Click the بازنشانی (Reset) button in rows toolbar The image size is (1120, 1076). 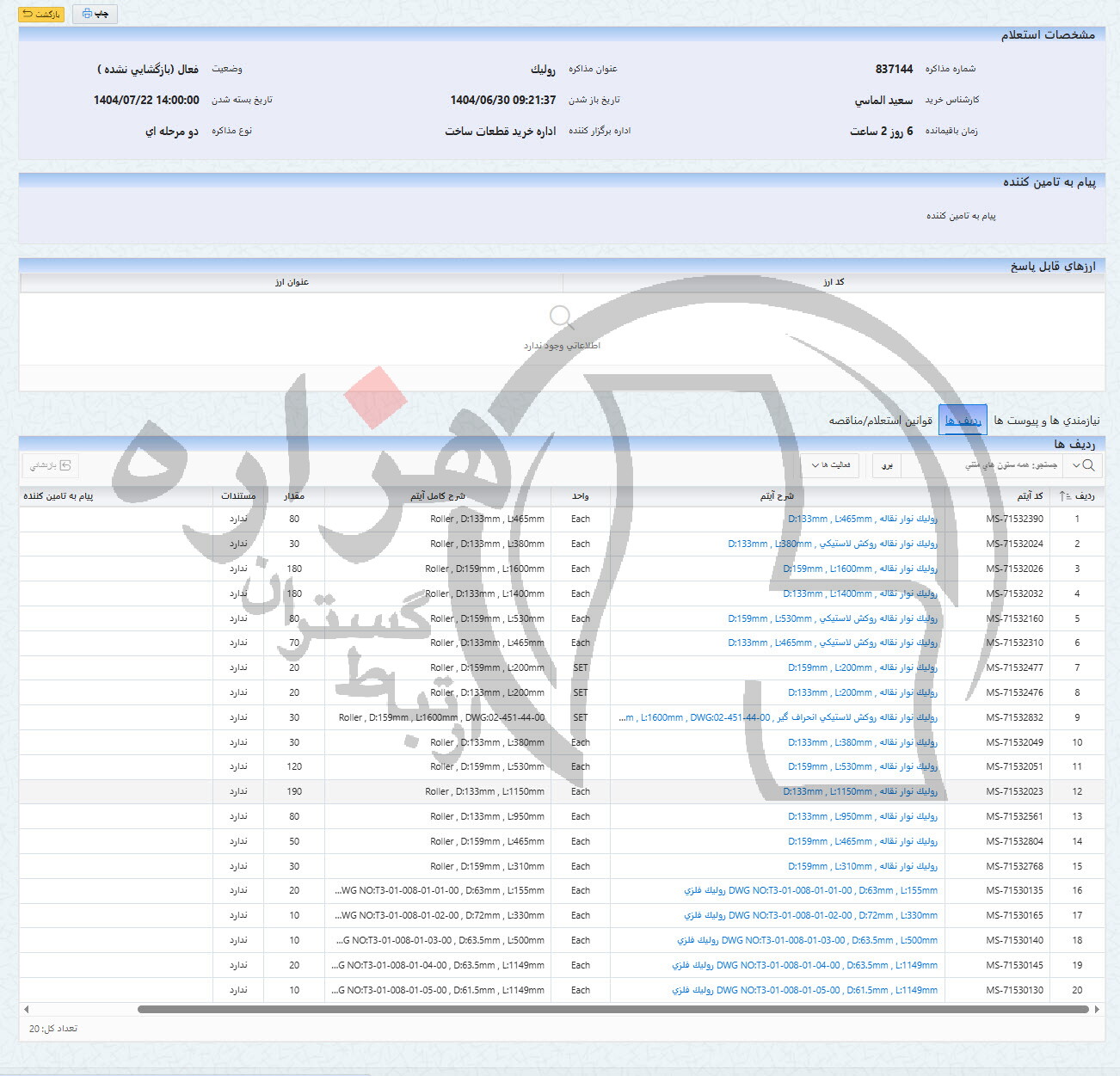[x=51, y=465]
